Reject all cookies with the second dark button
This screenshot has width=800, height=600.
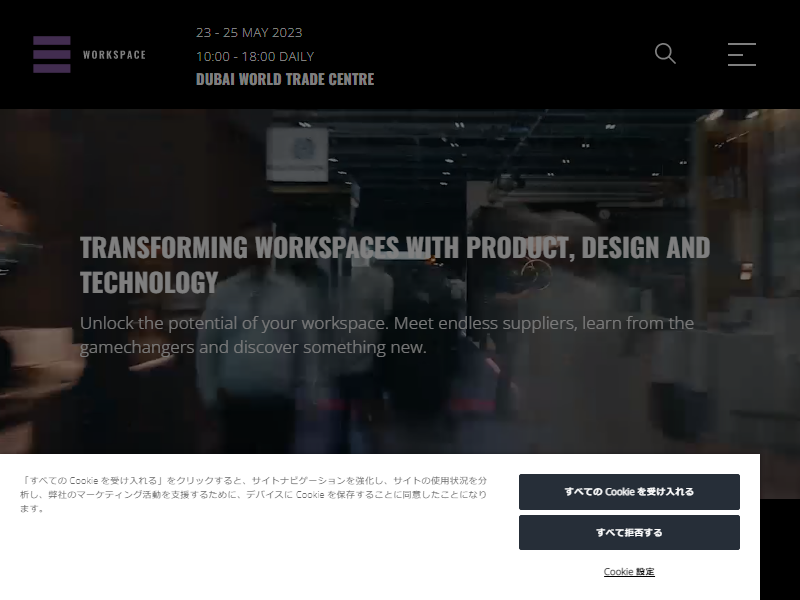[x=629, y=533]
